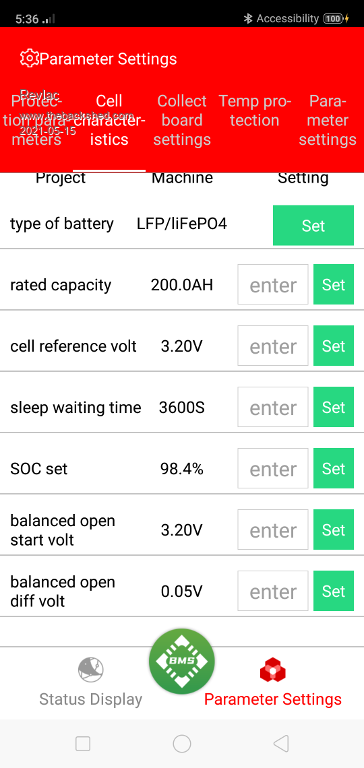
Task: Open the Collect board settings tab
Action: tap(182, 120)
